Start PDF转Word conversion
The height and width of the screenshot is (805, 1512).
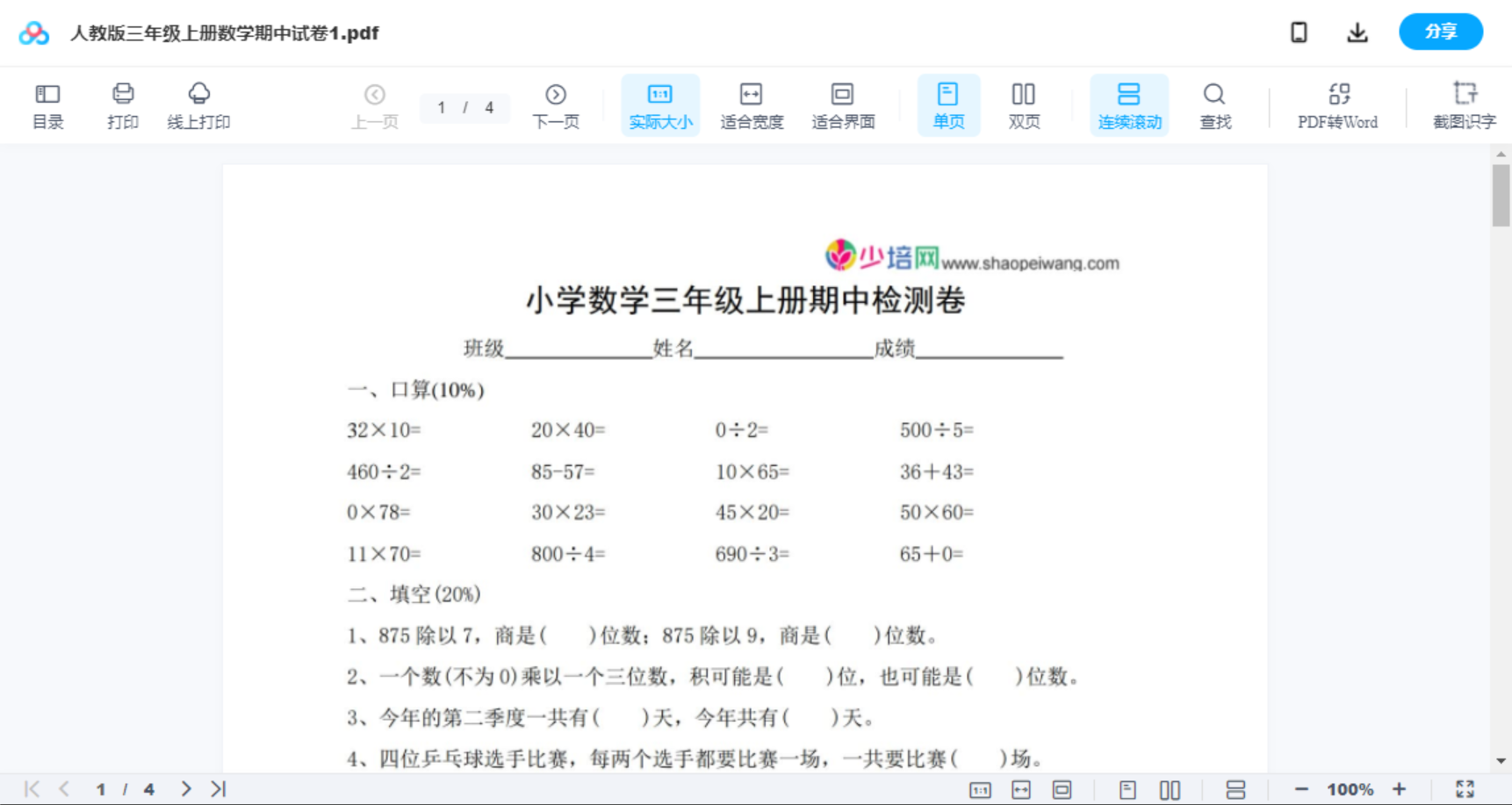point(1337,104)
